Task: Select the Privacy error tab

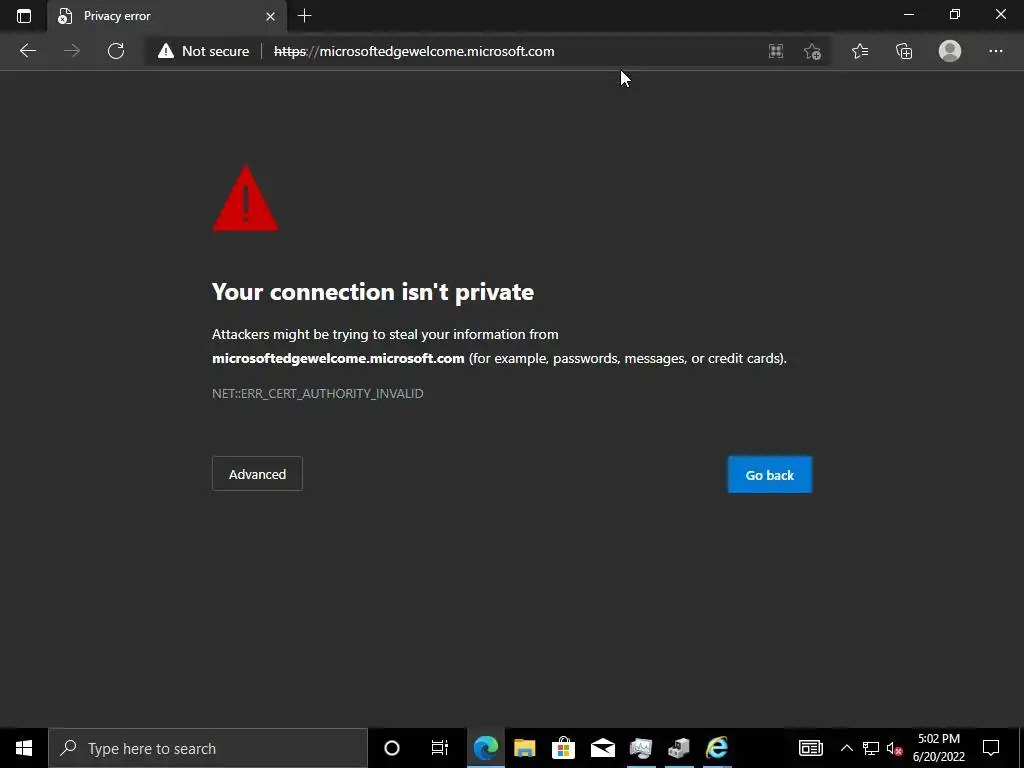Action: click(167, 16)
